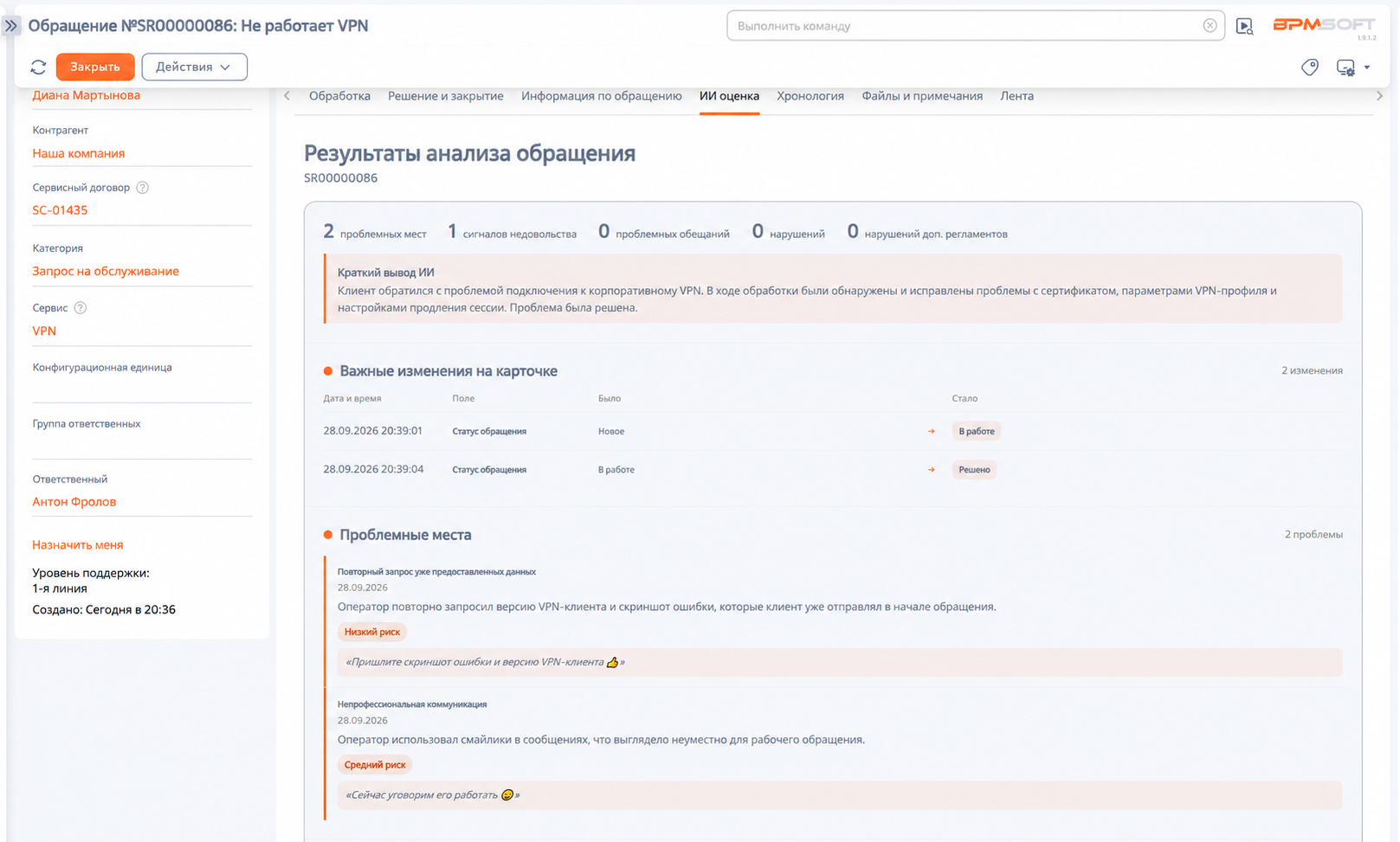Viewport: 1400px width, 842px height.
Task: Click the 2 проблемных мест counter
Action: pos(375,232)
